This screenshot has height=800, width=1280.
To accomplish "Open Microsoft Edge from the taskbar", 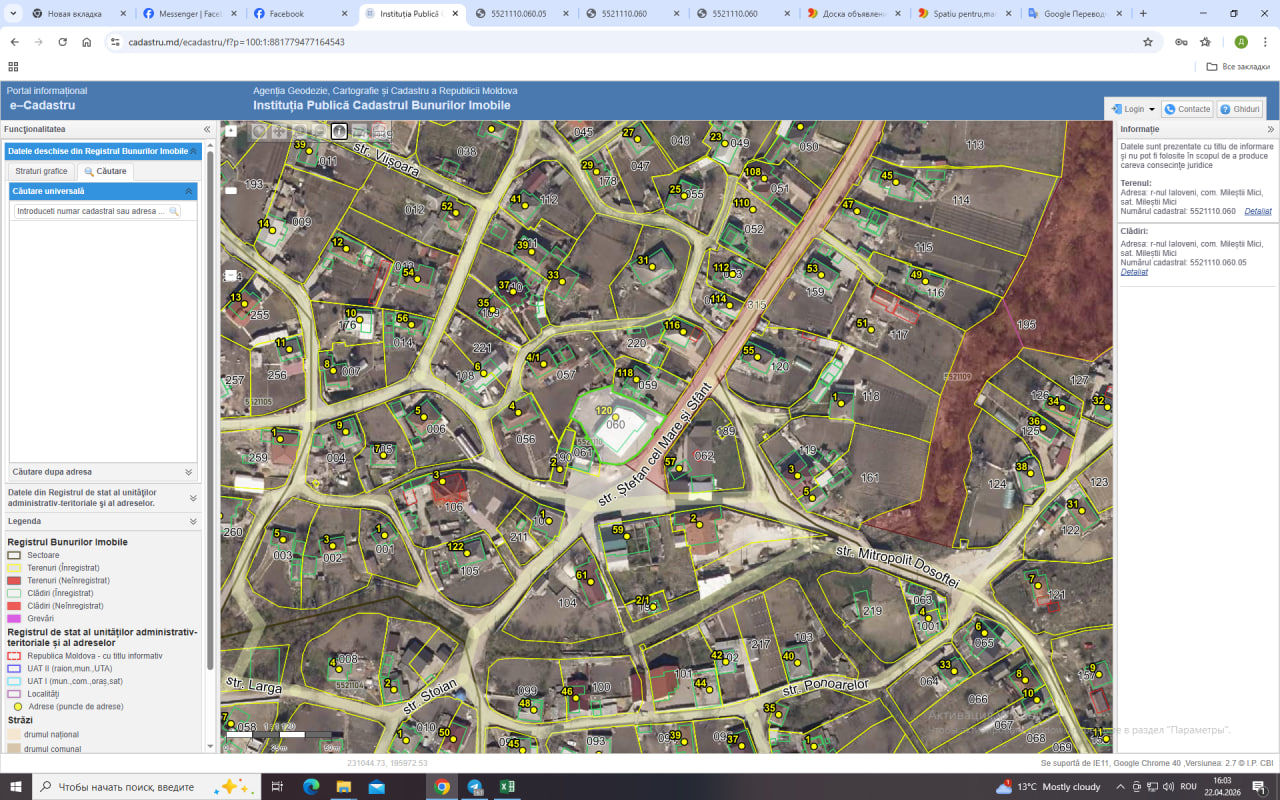I will point(311,786).
